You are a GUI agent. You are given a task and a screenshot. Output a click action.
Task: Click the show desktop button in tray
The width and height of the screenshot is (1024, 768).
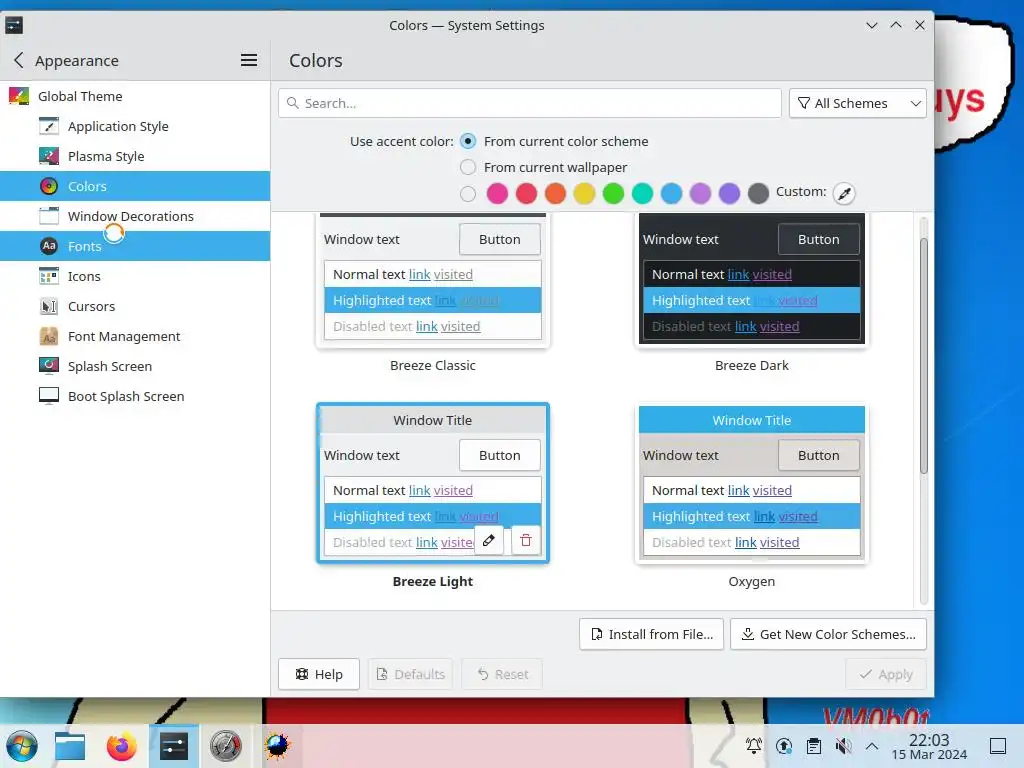pos(997,746)
